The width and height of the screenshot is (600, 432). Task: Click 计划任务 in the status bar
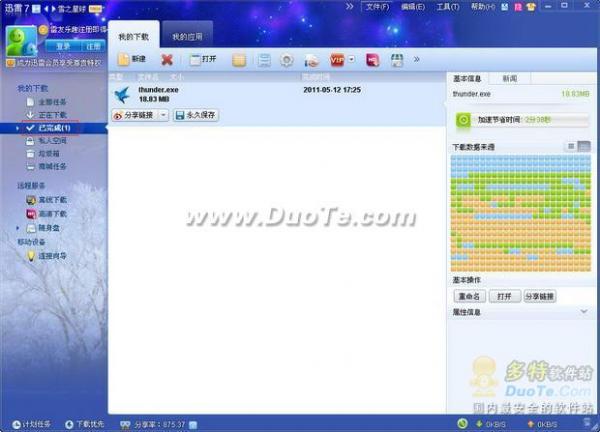(x=31, y=424)
